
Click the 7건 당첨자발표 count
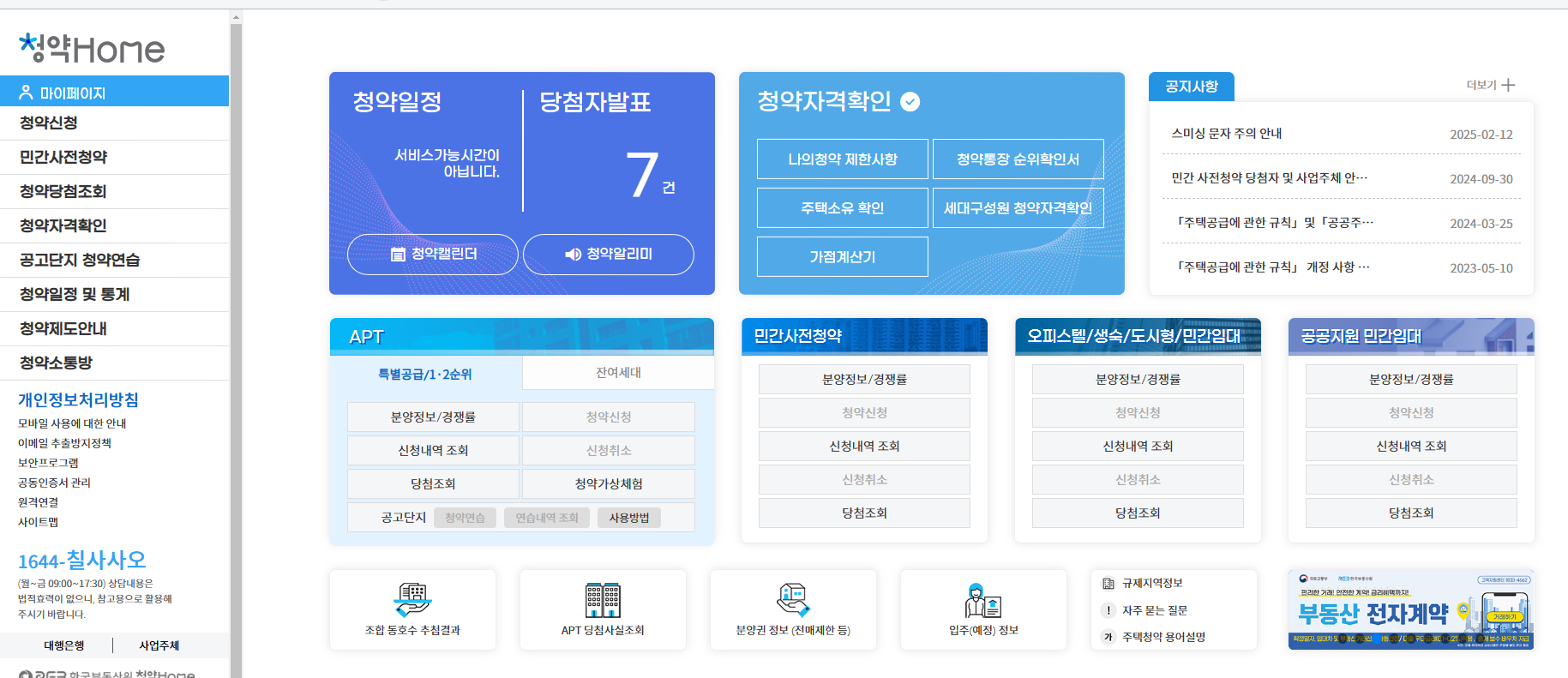[x=651, y=176]
